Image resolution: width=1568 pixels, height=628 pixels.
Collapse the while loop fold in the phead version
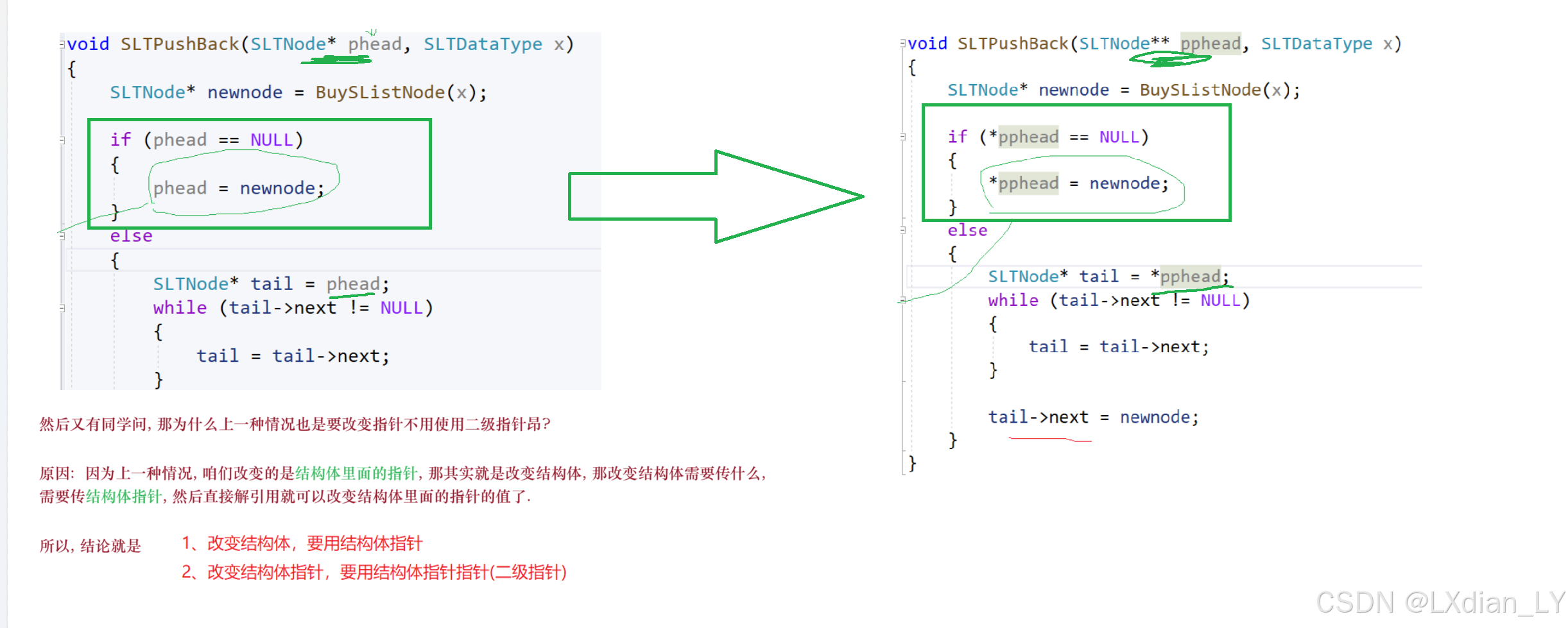(x=62, y=308)
